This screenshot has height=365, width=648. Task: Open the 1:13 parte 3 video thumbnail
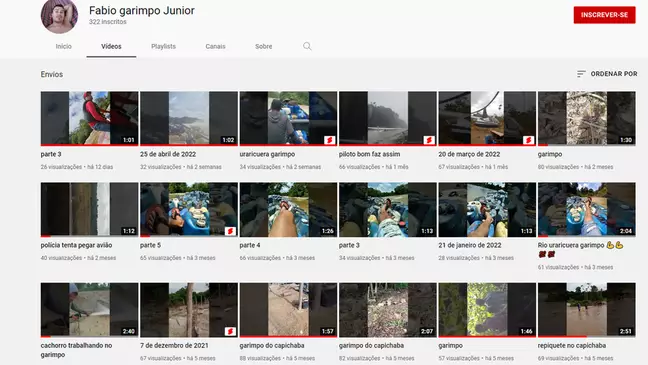pyautogui.click(x=388, y=210)
